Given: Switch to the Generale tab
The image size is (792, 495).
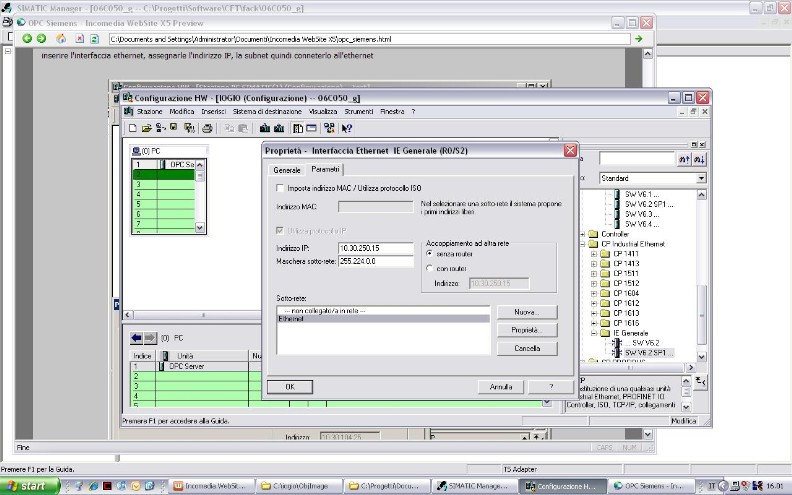Looking at the screenshot, I should pyautogui.click(x=287, y=170).
